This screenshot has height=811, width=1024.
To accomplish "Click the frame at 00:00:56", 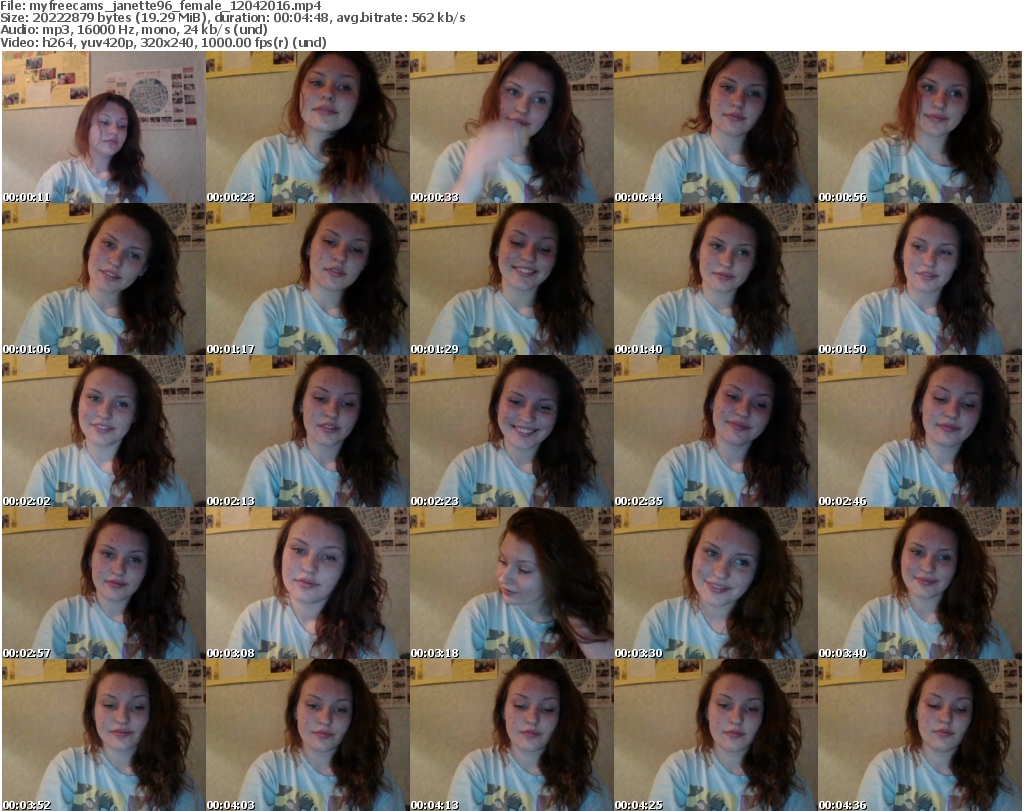I will tap(919, 127).
